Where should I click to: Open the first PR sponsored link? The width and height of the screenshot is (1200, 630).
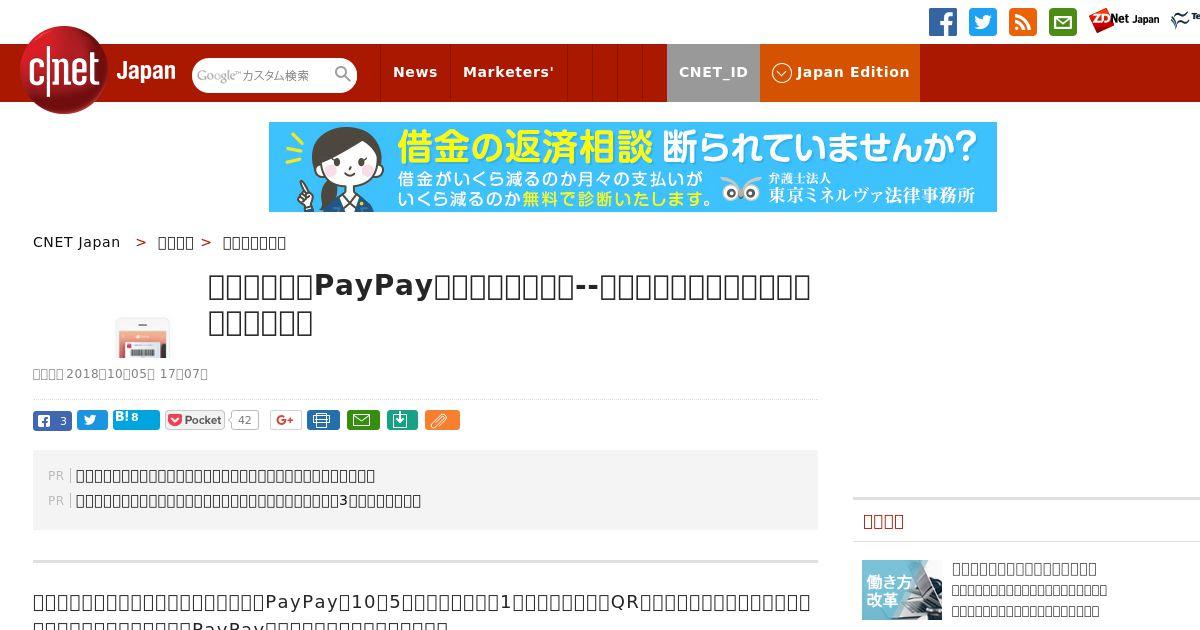[225, 476]
